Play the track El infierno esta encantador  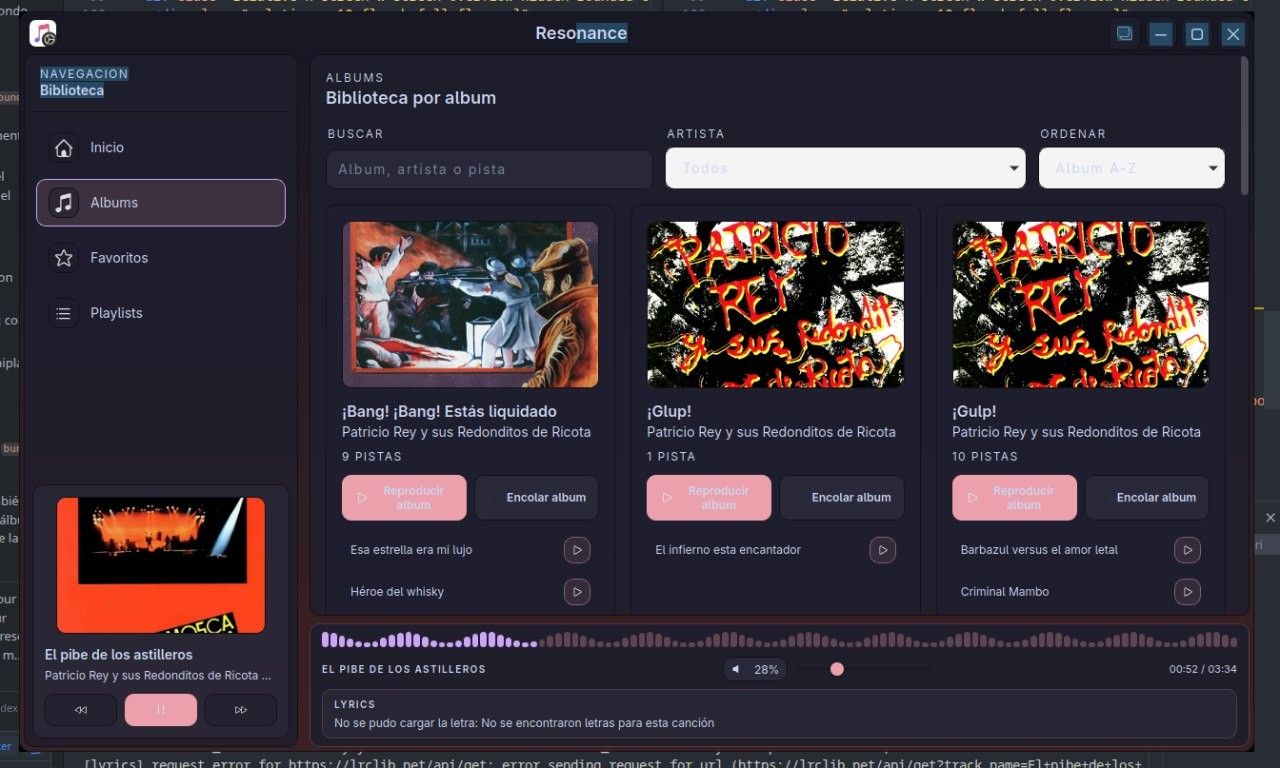[882, 550]
